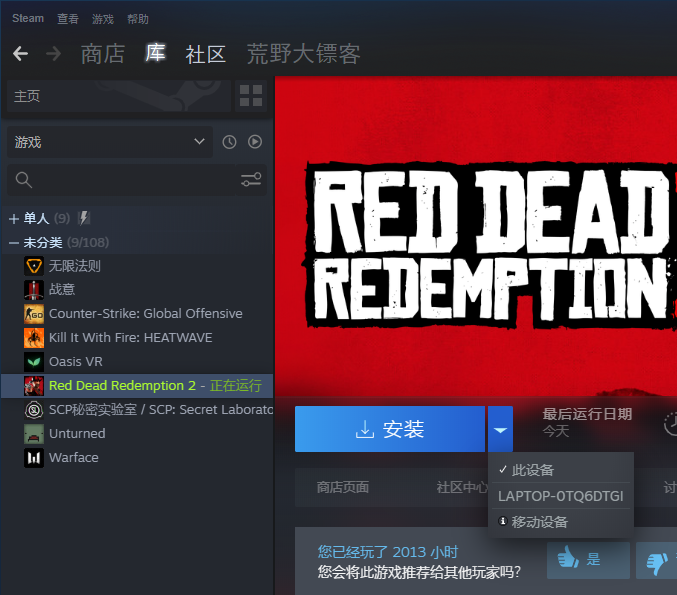The height and width of the screenshot is (595, 677).
Task: Click the info icon beside 移动设备
Action: coord(503,521)
